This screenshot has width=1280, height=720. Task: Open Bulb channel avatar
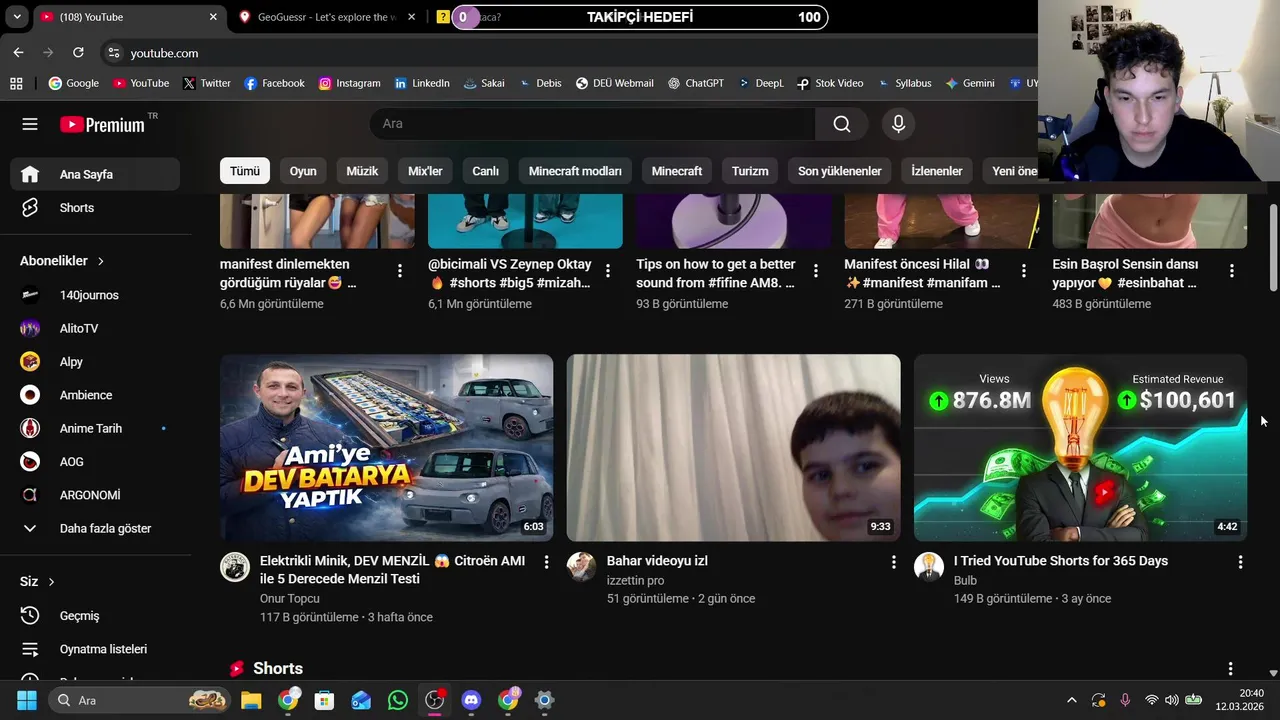pyautogui.click(x=929, y=567)
